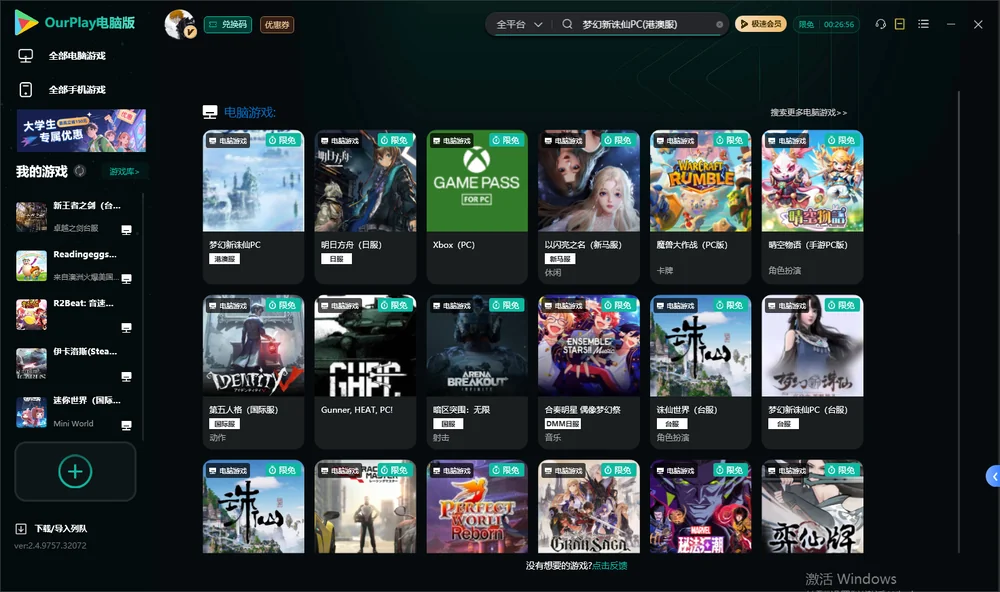Open the Arena Breakout 暗区突围 card
This screenshot has width=1000, height=592.
(477, 372)
